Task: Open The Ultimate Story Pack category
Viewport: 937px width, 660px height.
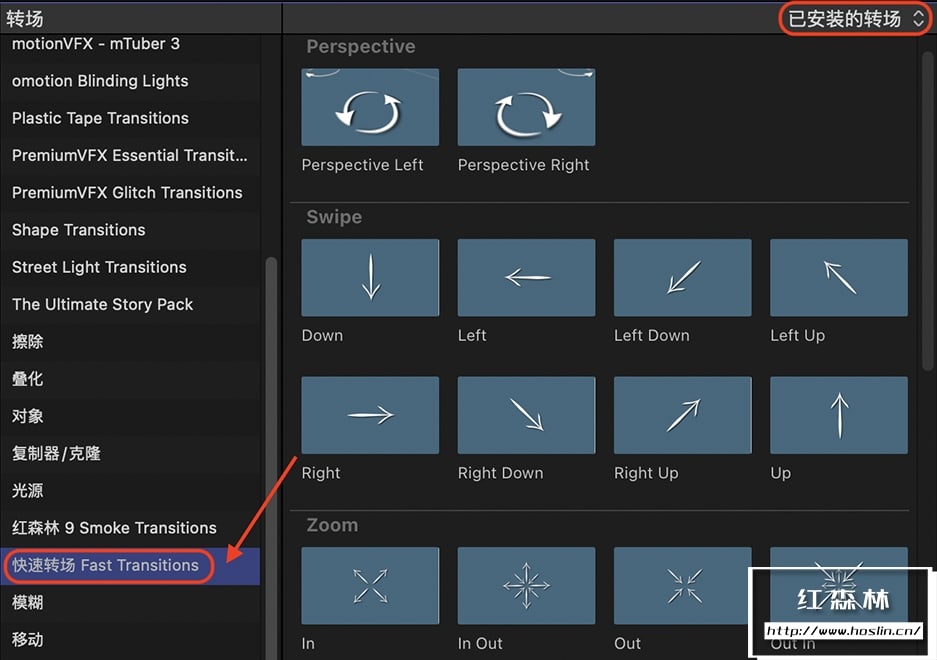Action: pyautogui.click(x=130, y=304)
